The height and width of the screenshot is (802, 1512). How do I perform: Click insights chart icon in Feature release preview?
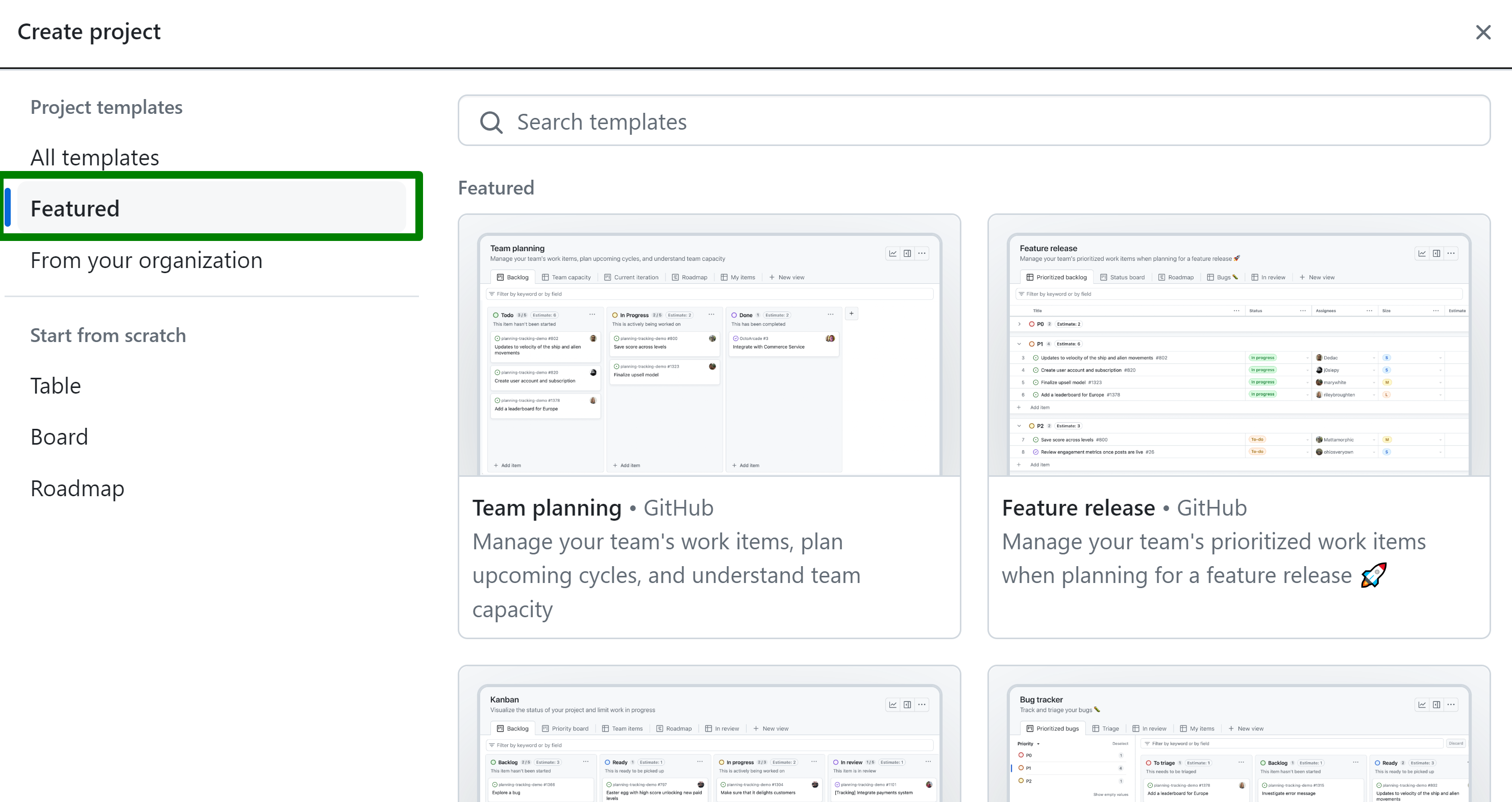tap(1422, 254)
